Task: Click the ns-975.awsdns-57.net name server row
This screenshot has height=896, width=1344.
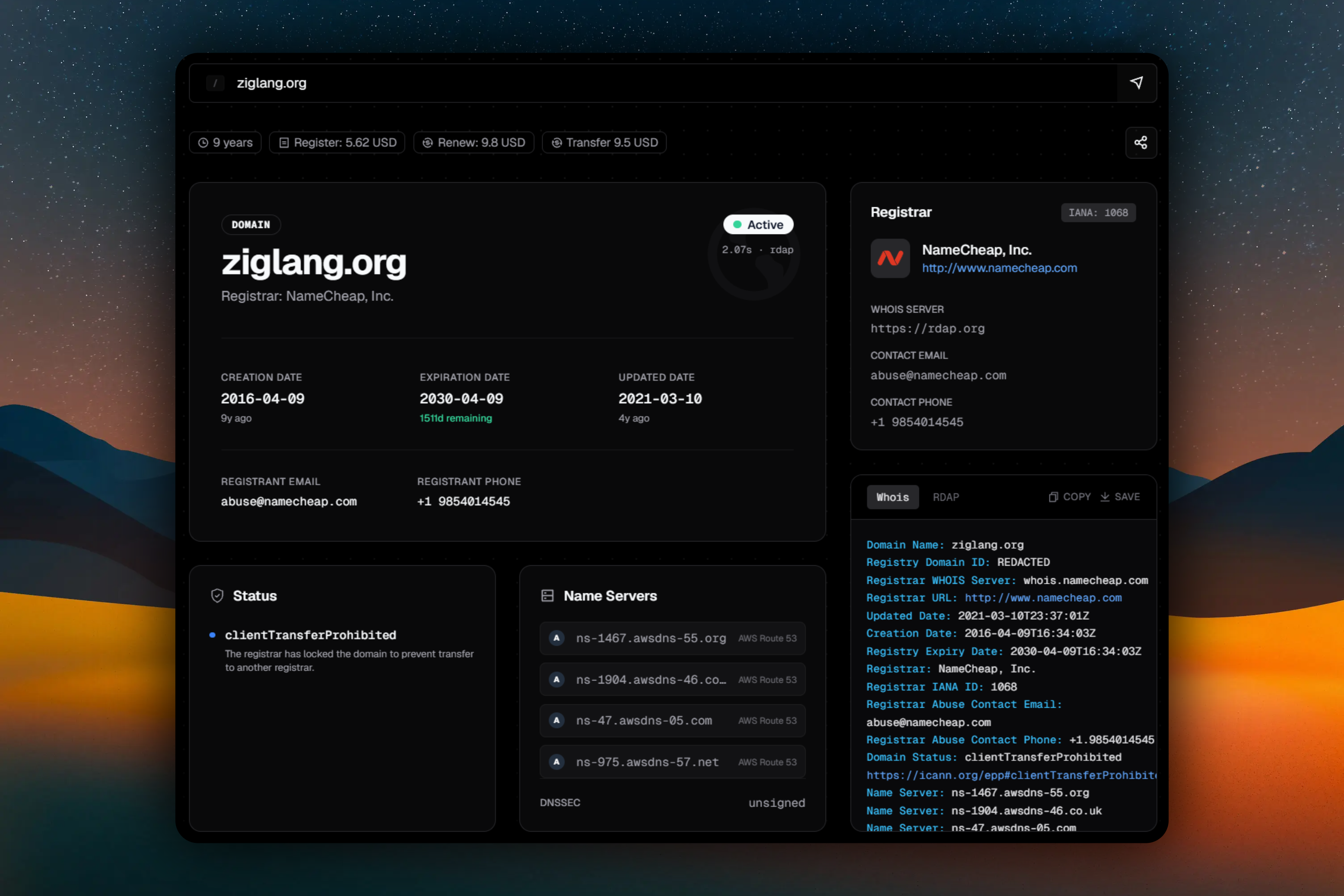Action: (x=672, y=762)
